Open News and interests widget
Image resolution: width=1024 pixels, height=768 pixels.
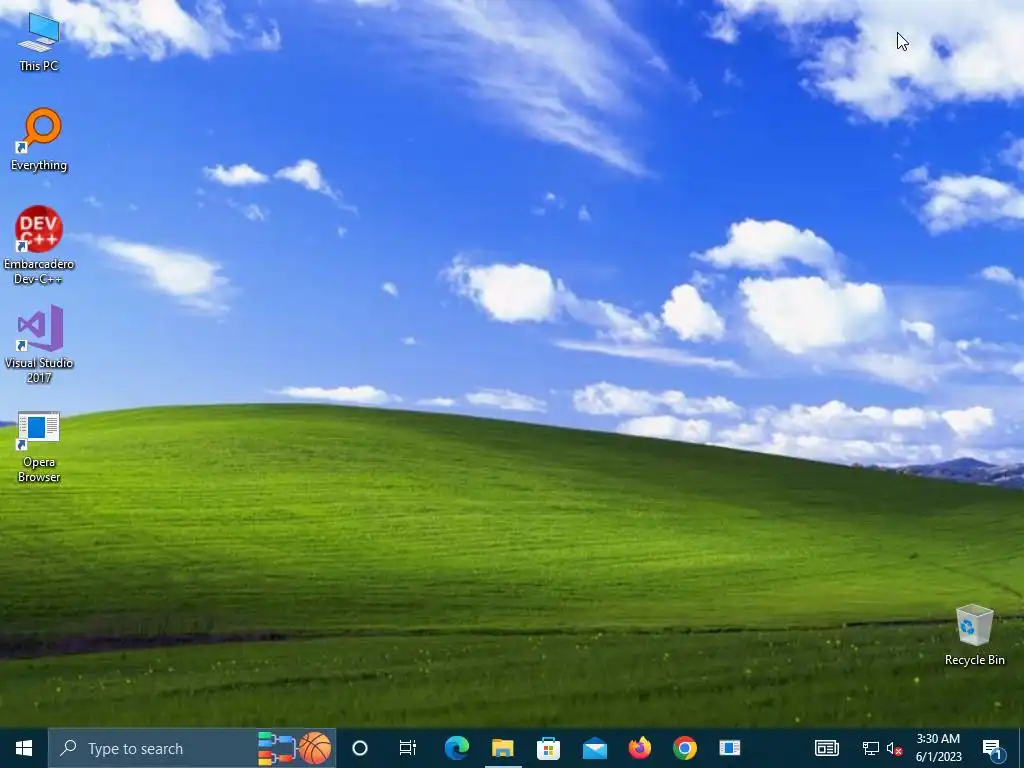tap(826, 748)
